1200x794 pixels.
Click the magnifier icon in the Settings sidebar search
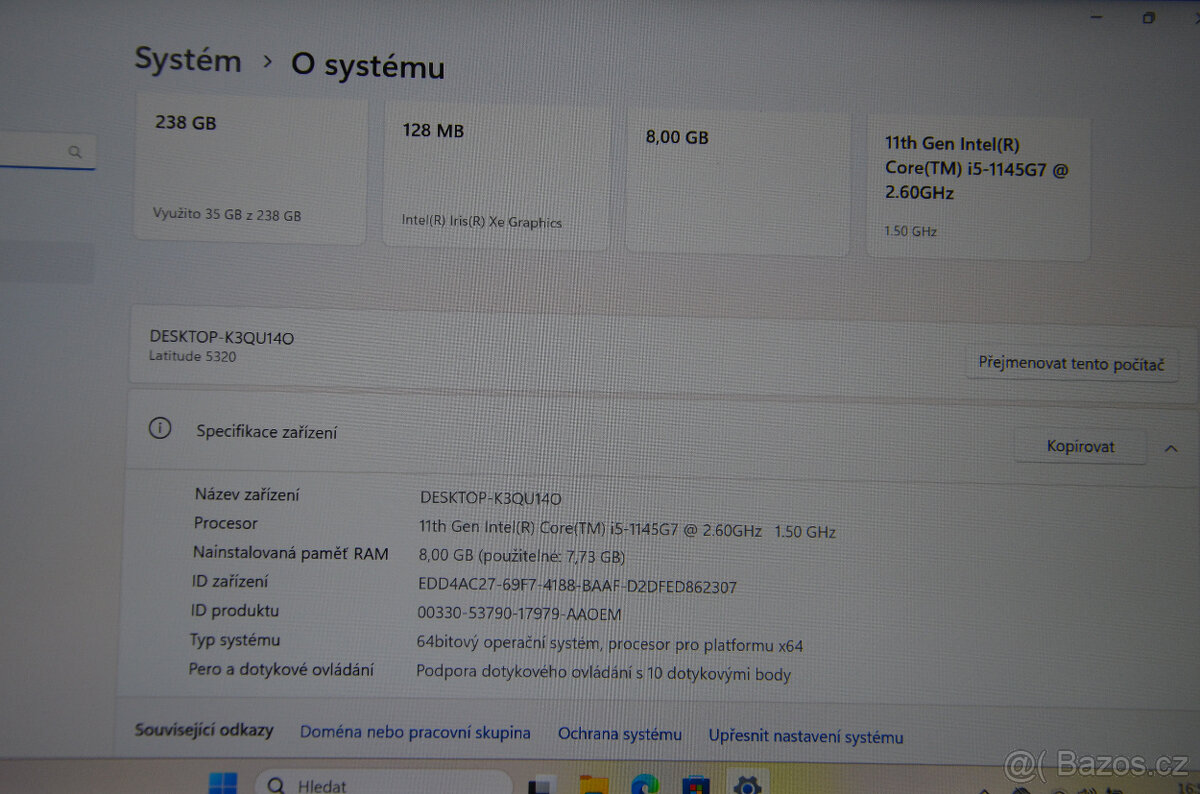click(x=76, y=151)
